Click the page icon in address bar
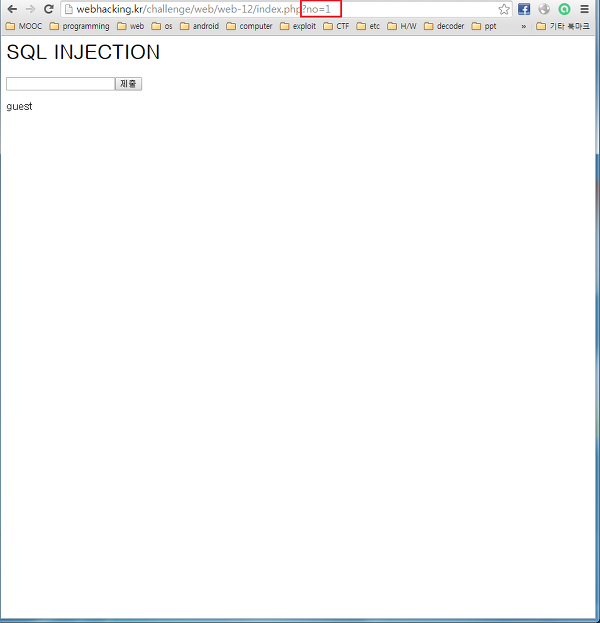The width and height of the screenshot is (600, 623). tap(68, 9)
